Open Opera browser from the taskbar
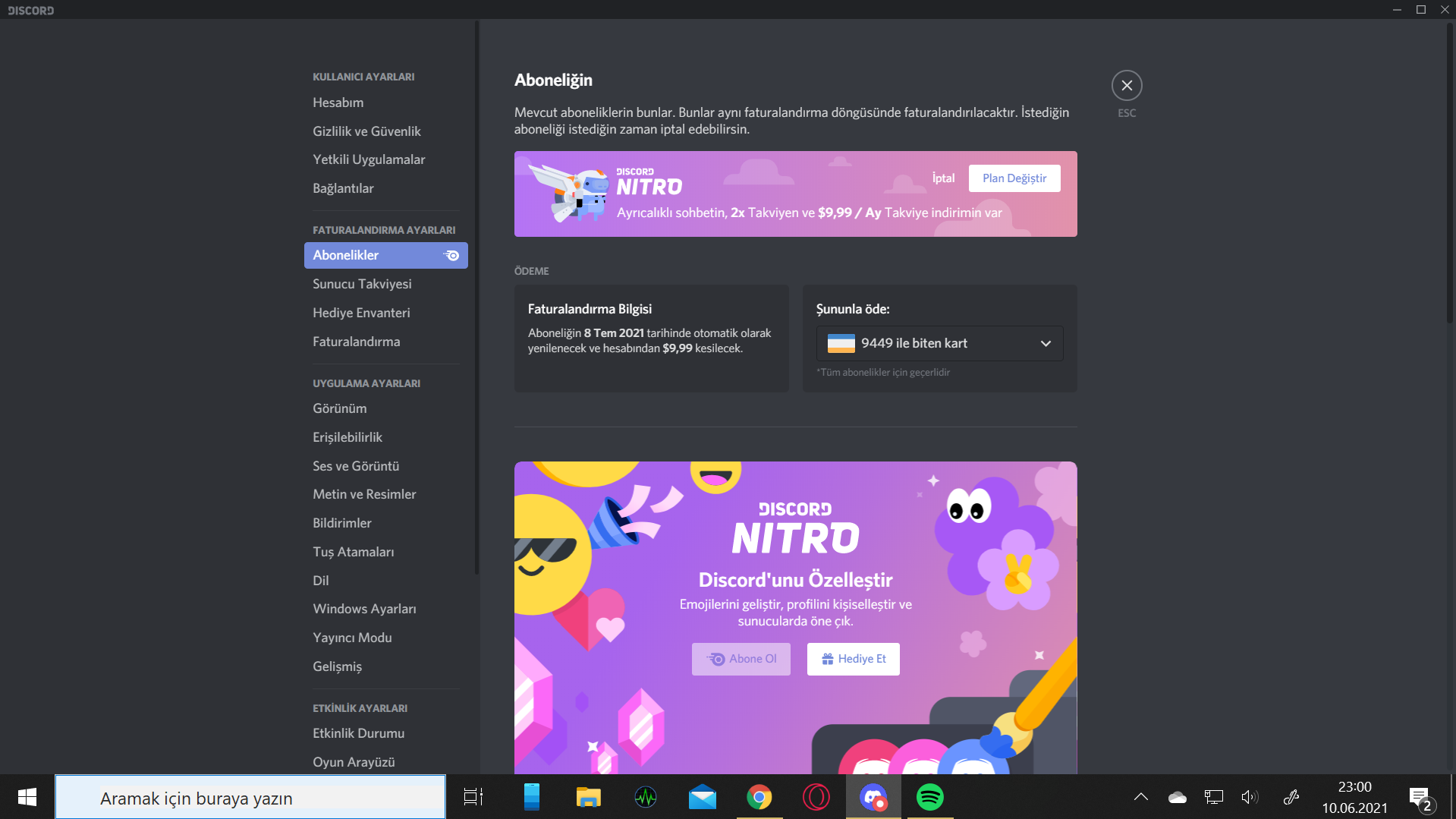Viewport: 1456px width, 819px height. 816,797
